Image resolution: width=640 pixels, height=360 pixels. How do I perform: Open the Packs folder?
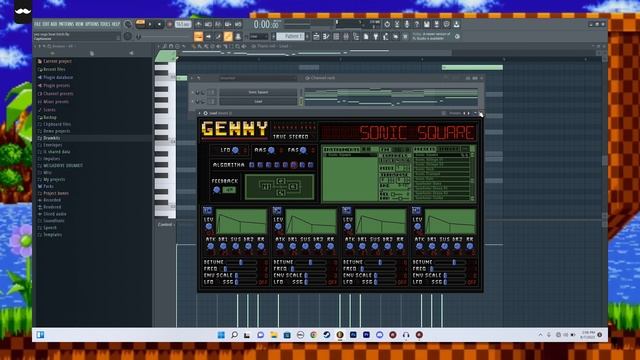[x=48, y=186]
